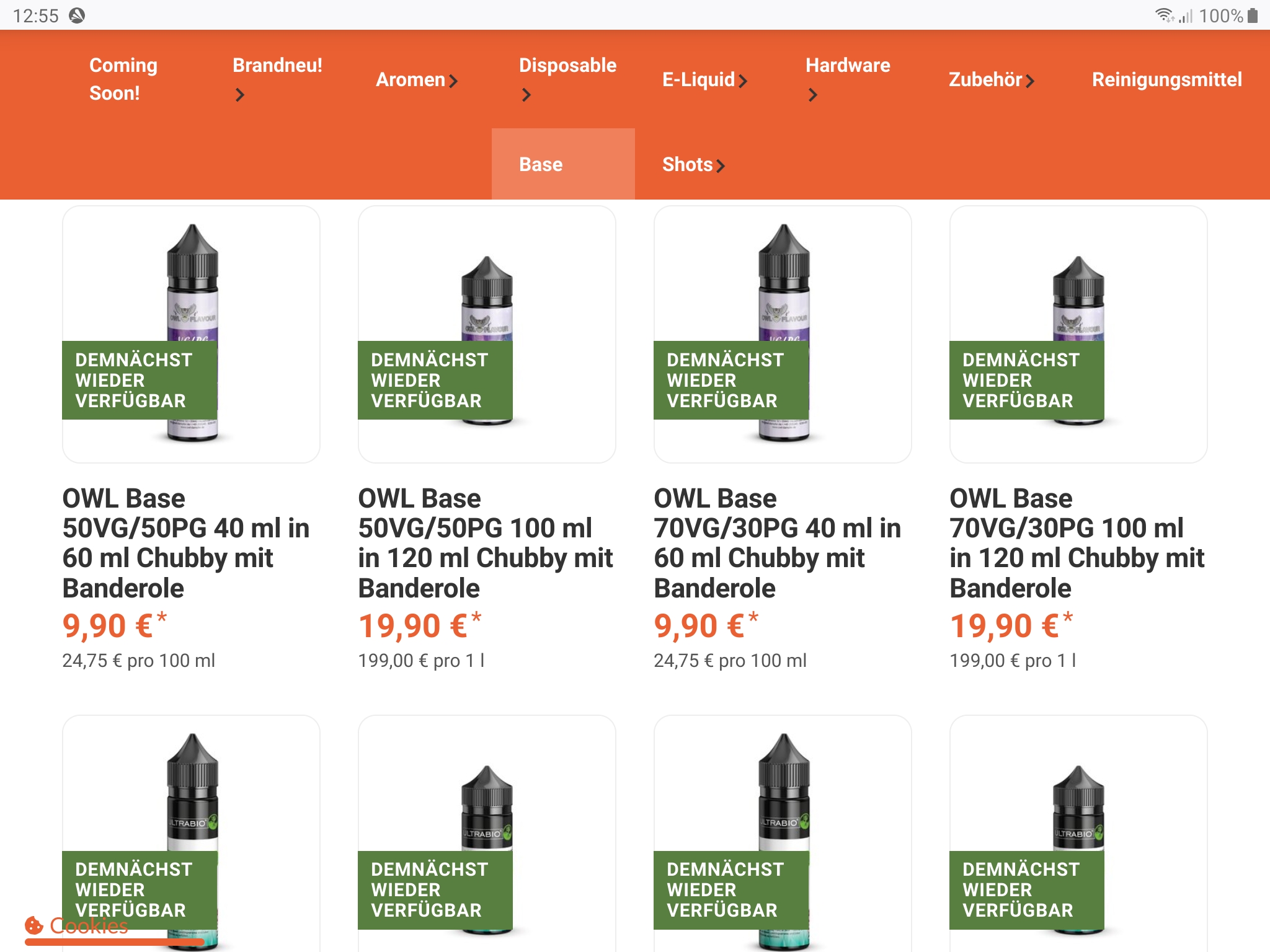Expand the Aromen menu chevron
This screenshot has width=1270, height=952.
[x=453, y=81]
